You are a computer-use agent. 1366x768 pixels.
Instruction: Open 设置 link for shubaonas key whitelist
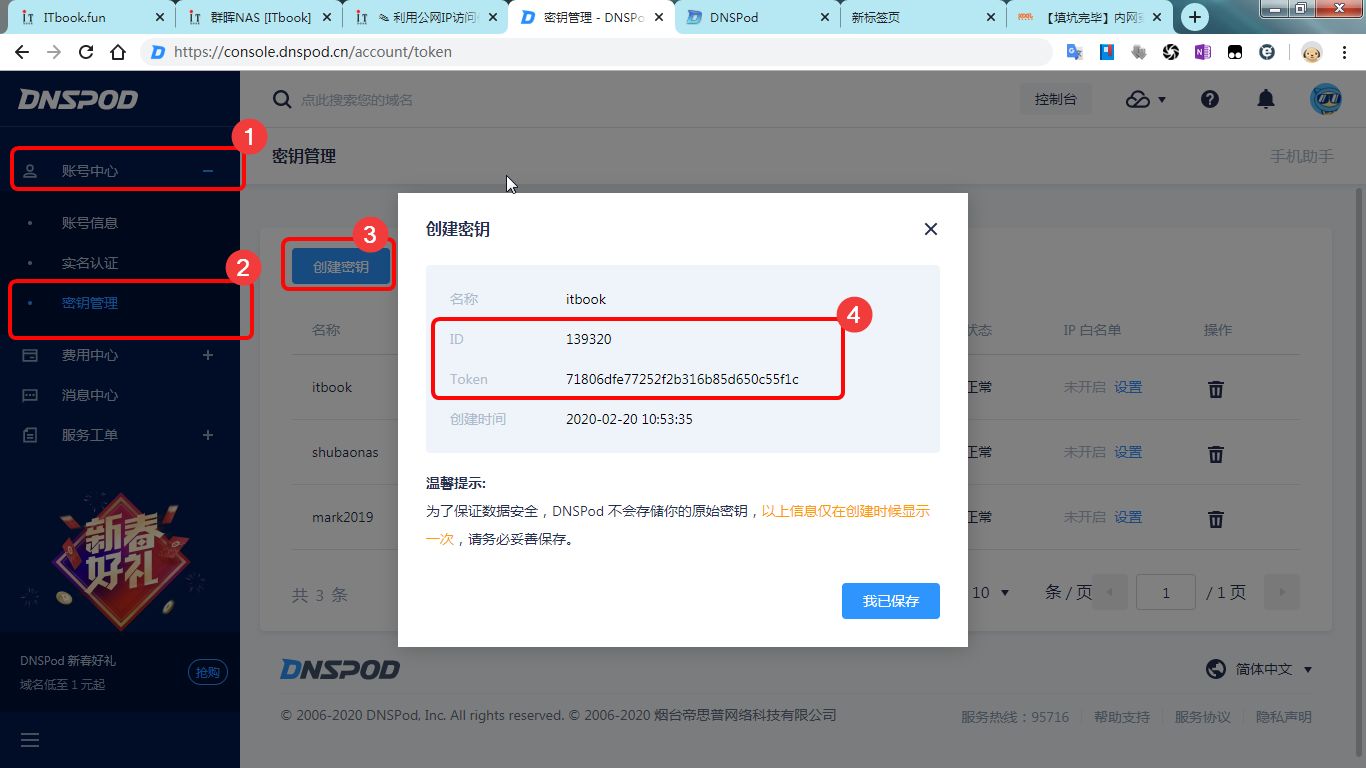(x=1128, y=452)
